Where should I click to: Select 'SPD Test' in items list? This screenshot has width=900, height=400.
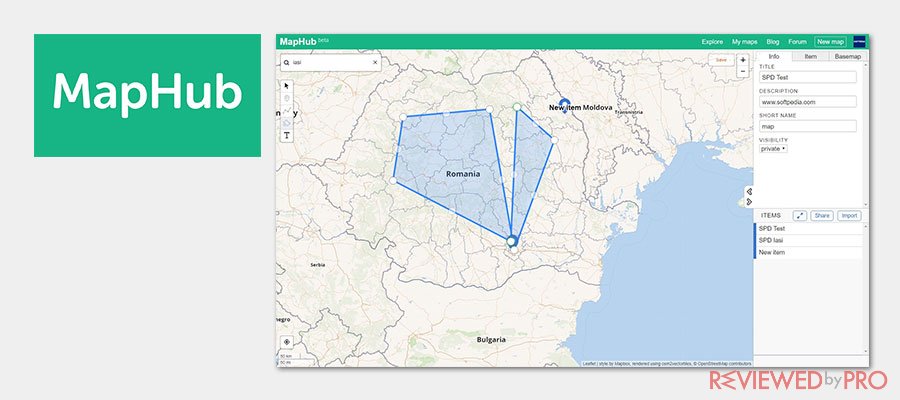[x=808, y=228]
